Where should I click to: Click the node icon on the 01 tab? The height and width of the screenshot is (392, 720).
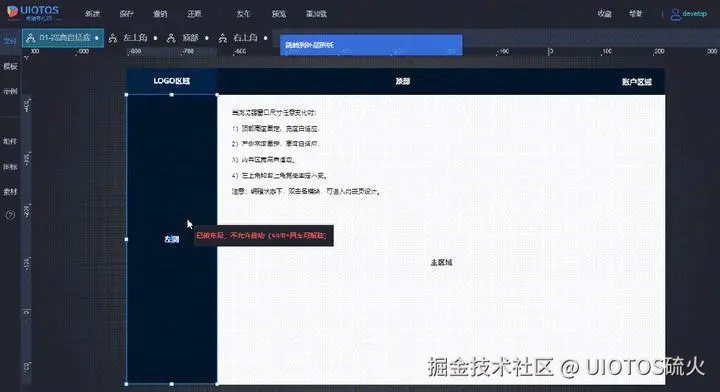tap(31, 38)
